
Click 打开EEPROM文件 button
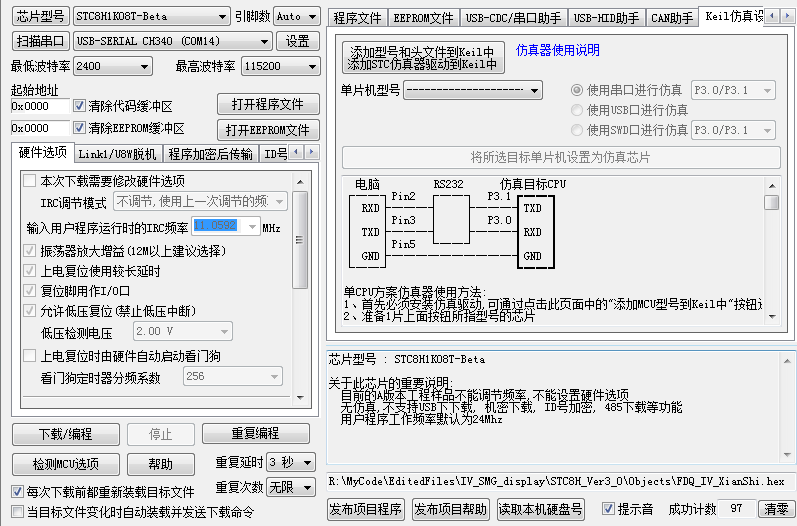(268, 130)
